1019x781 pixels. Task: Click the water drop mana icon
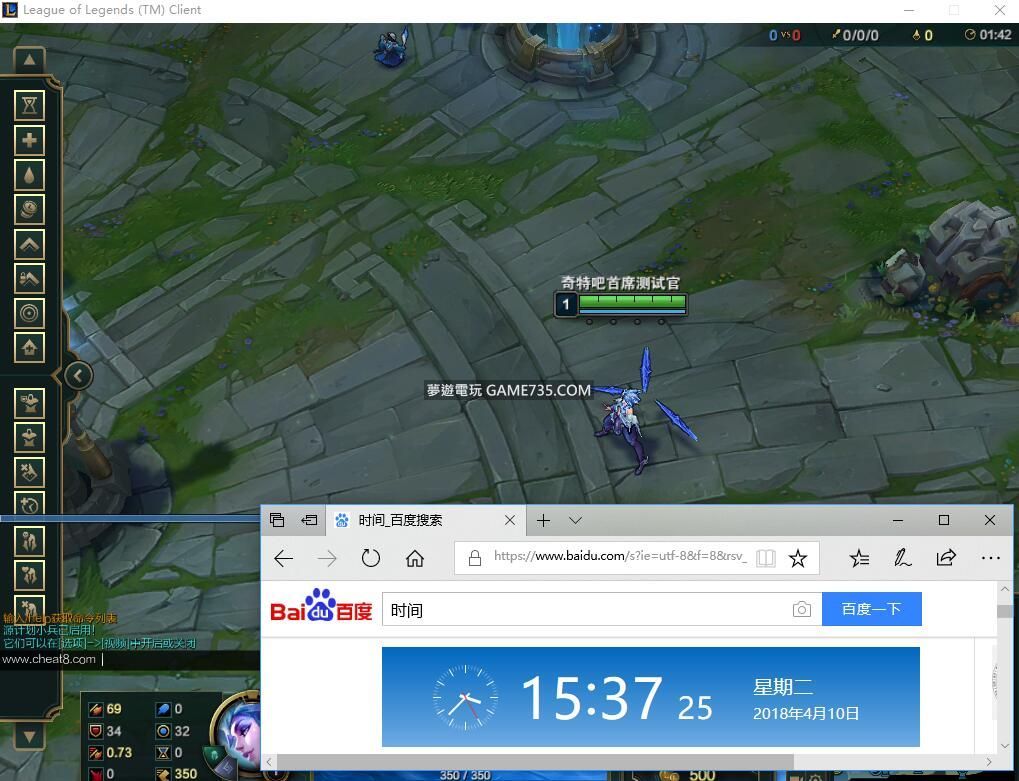click(x=29, y=175)
